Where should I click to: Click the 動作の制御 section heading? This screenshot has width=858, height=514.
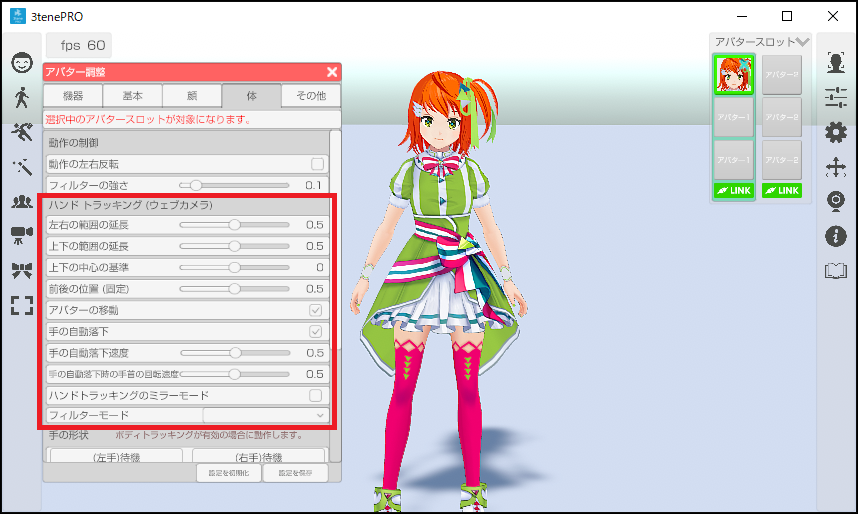(73, 142)
